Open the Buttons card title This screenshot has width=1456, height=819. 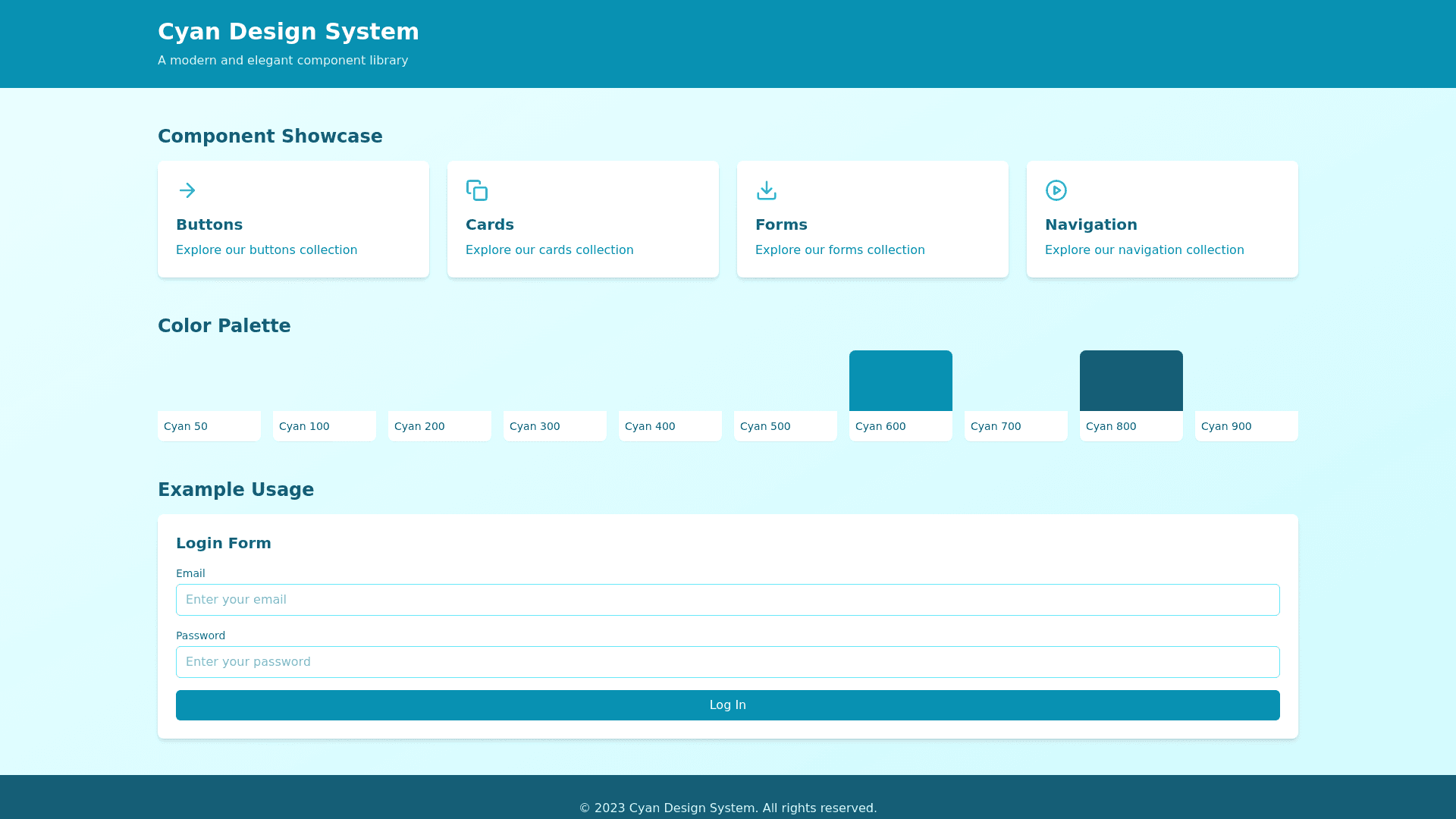[209, 224]
